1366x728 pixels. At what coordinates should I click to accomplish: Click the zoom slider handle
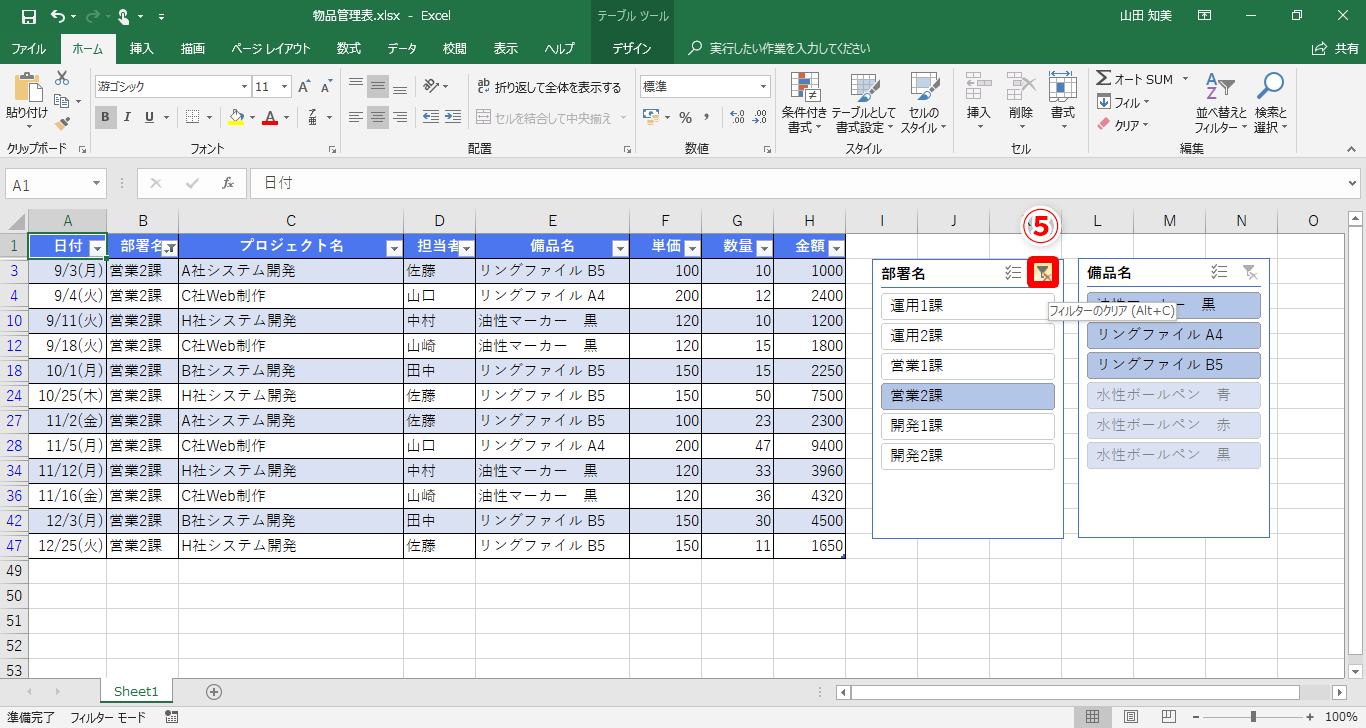pos(1253,716)
